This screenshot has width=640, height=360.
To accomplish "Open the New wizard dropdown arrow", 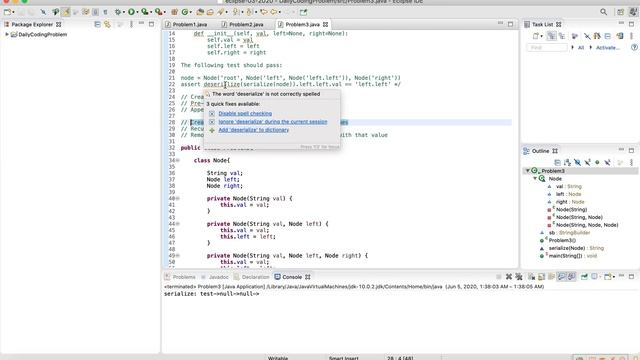I will (x=13, y=12).
